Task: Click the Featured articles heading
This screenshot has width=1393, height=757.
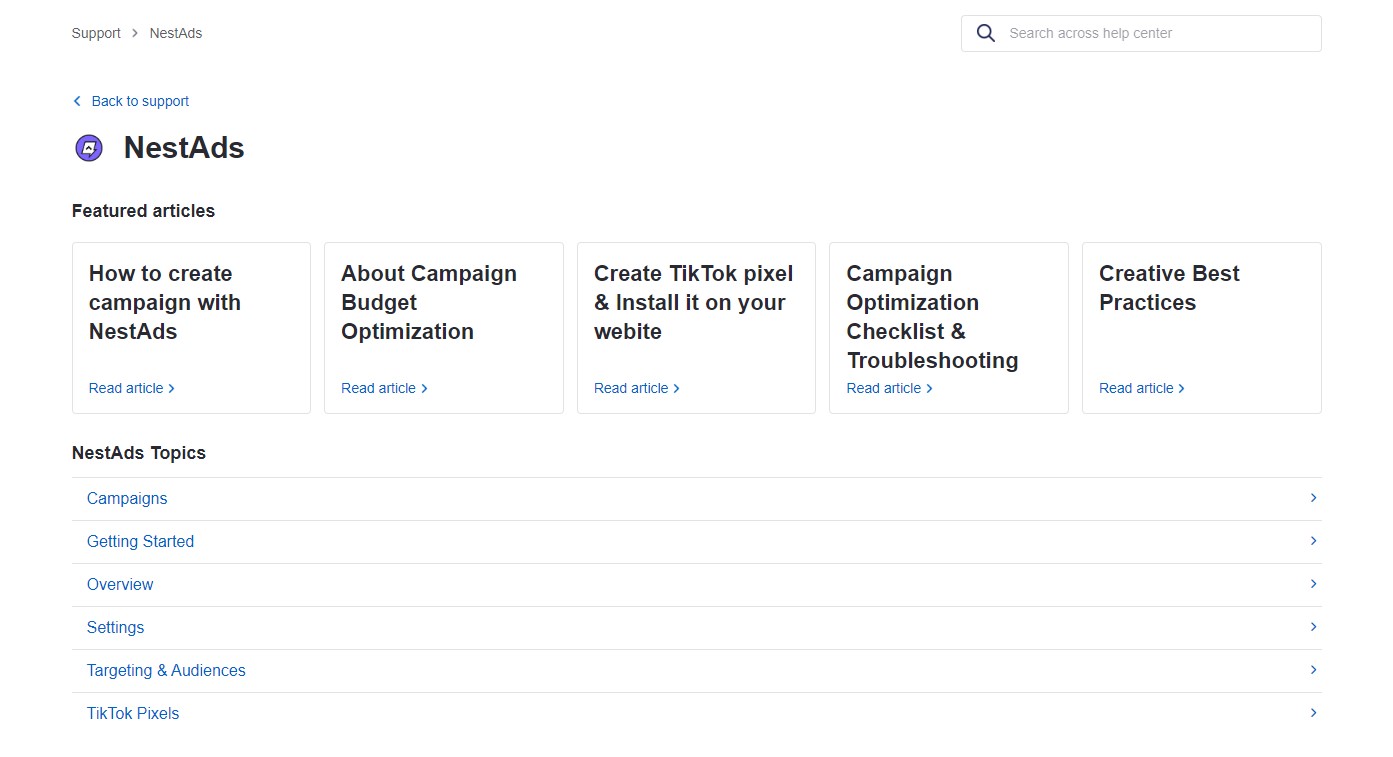Action: 143,211
